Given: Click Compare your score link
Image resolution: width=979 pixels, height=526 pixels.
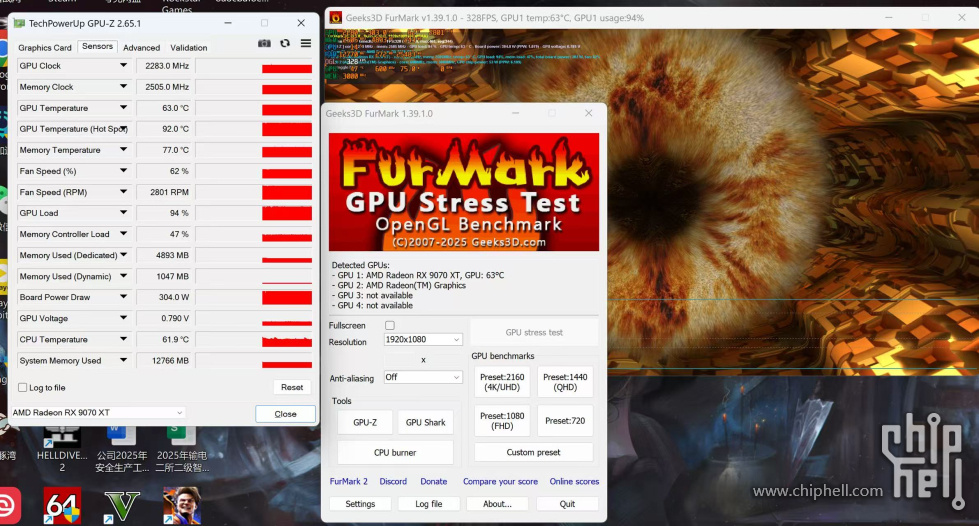Looking at the screenshot, I should [x=500, y=481].
